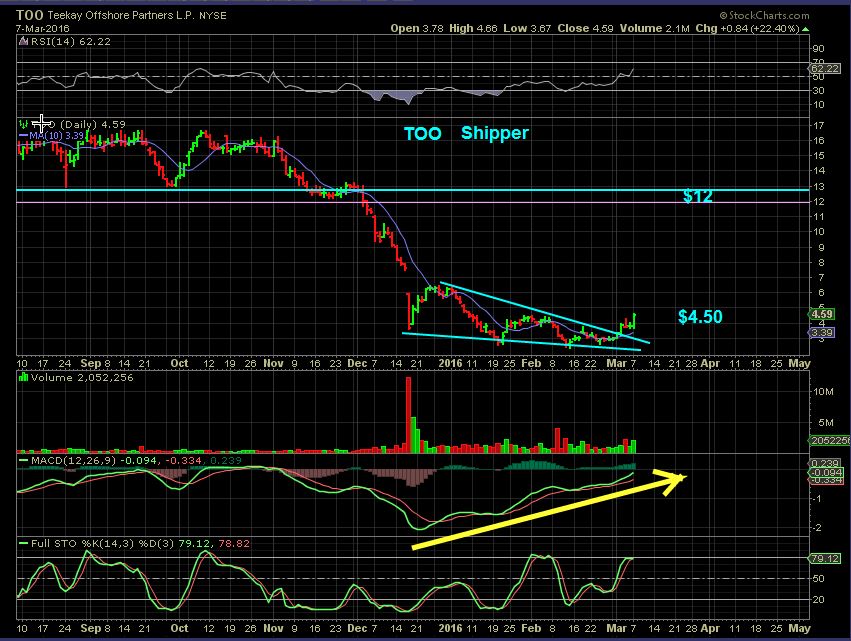Click the white crosshair cursor marker
Screen dimensions: 851x641
pyautogui.click(x=40, y=122)
